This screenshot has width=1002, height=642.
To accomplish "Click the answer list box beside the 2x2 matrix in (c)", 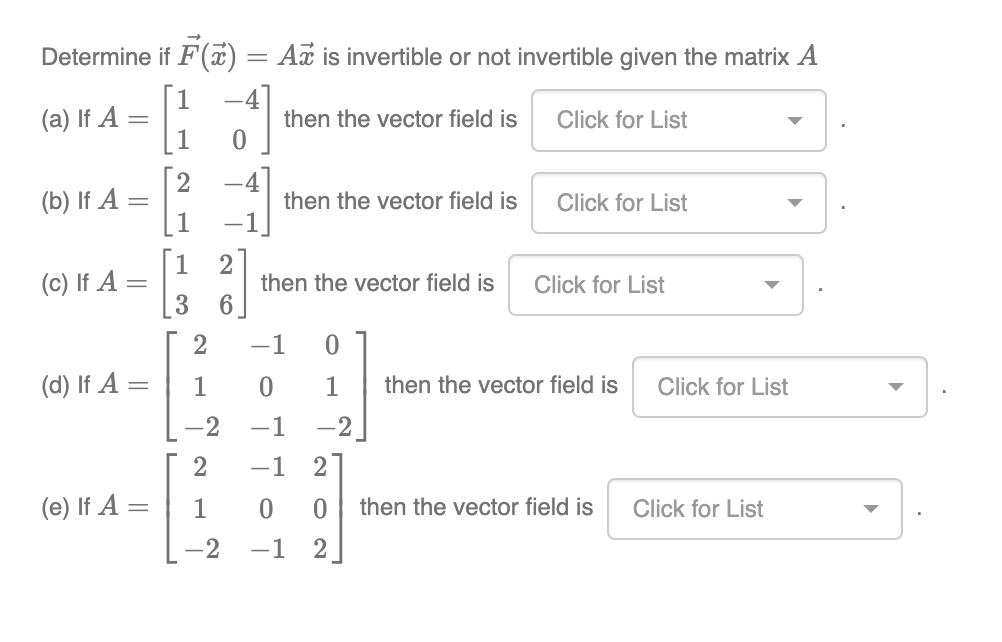I will 655,285.
